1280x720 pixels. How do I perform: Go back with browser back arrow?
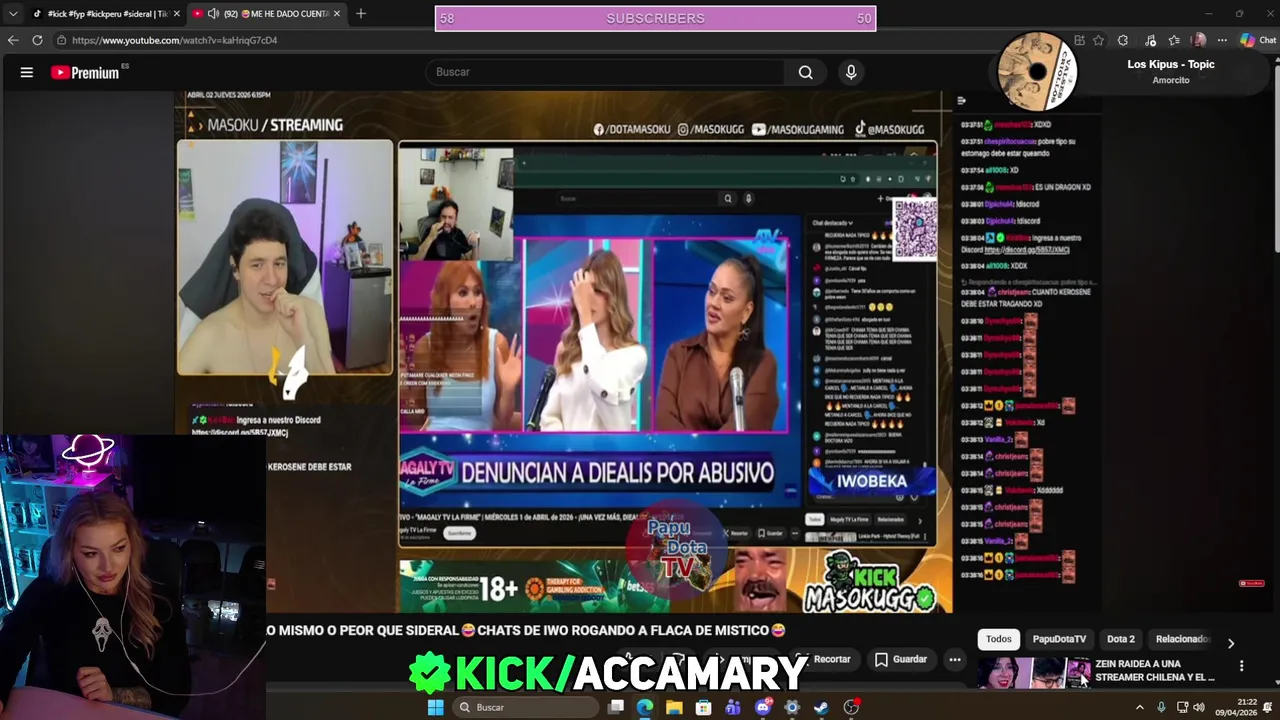pyautogui.click(x=13, y=40)
